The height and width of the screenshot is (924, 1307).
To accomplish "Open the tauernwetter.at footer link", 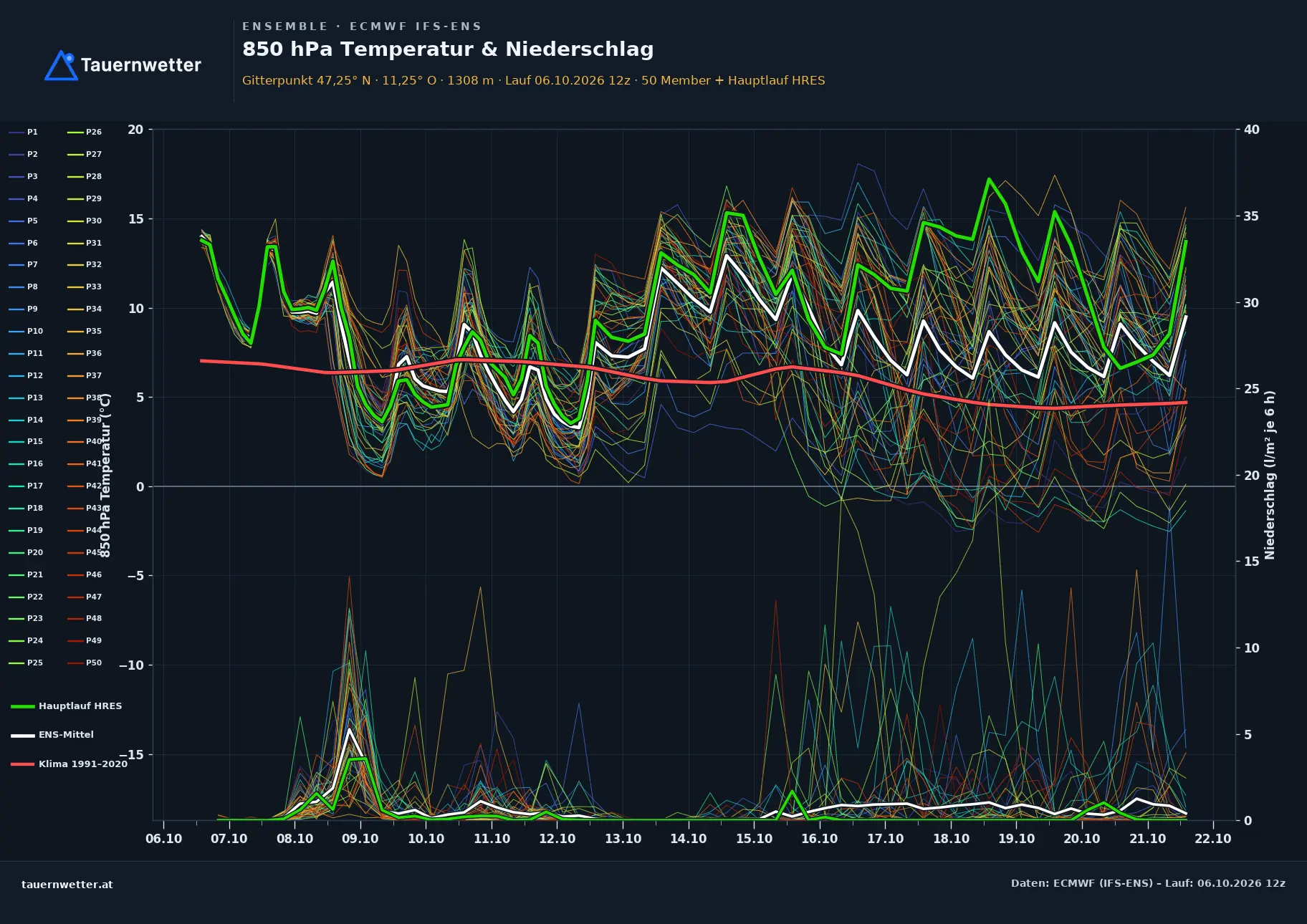I will click(67, 885).
